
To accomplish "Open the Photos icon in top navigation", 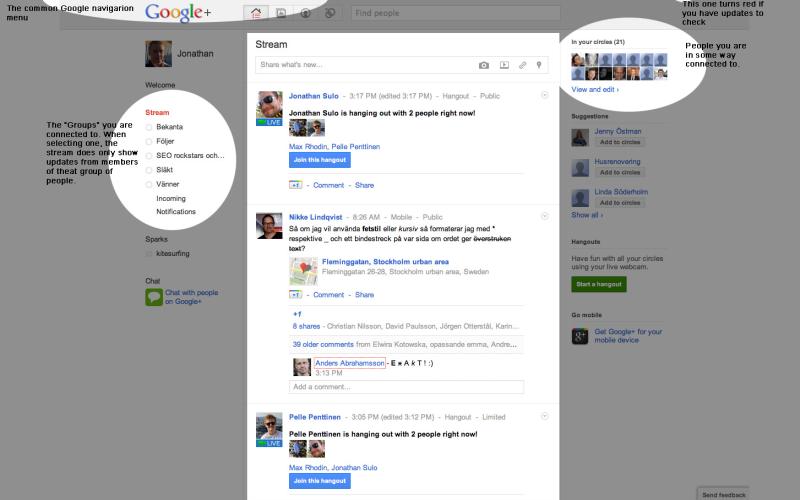I will tap(281, 13).
